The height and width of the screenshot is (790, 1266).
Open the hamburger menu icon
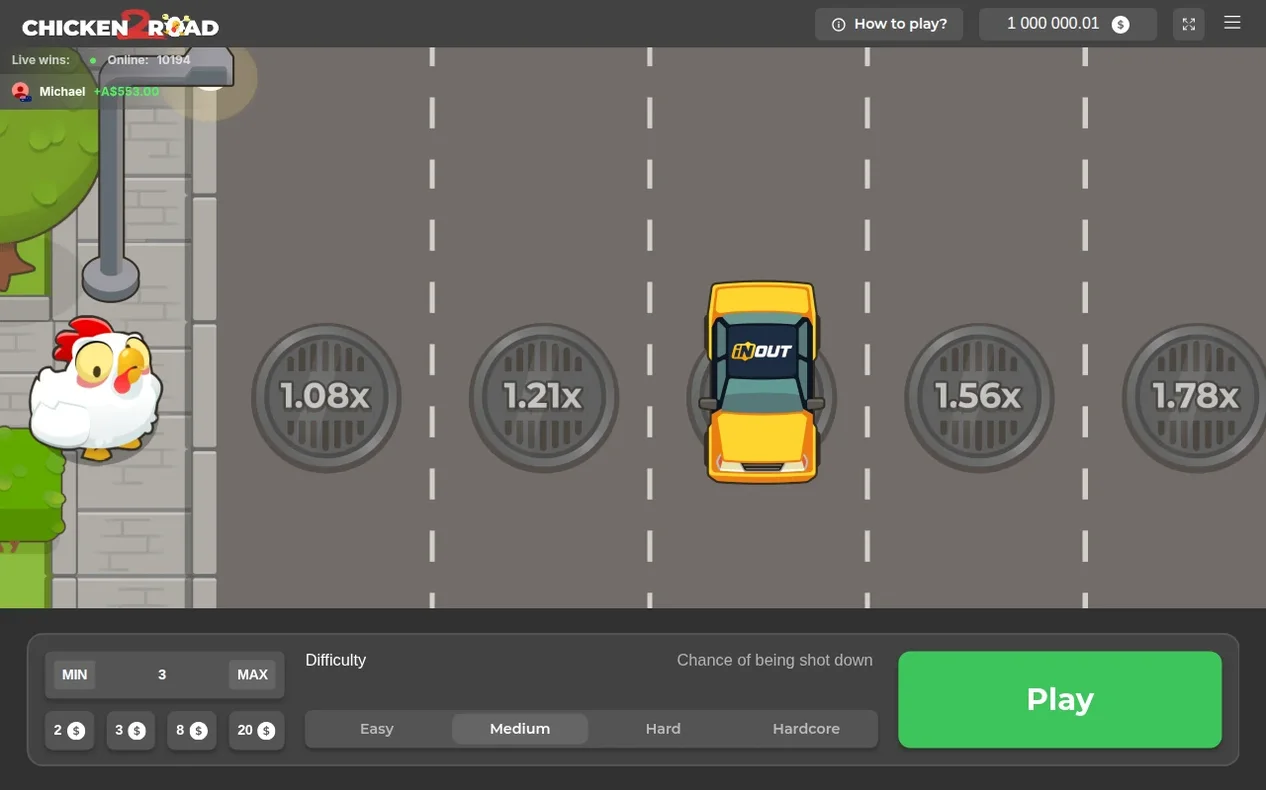tap(1232, 23)
